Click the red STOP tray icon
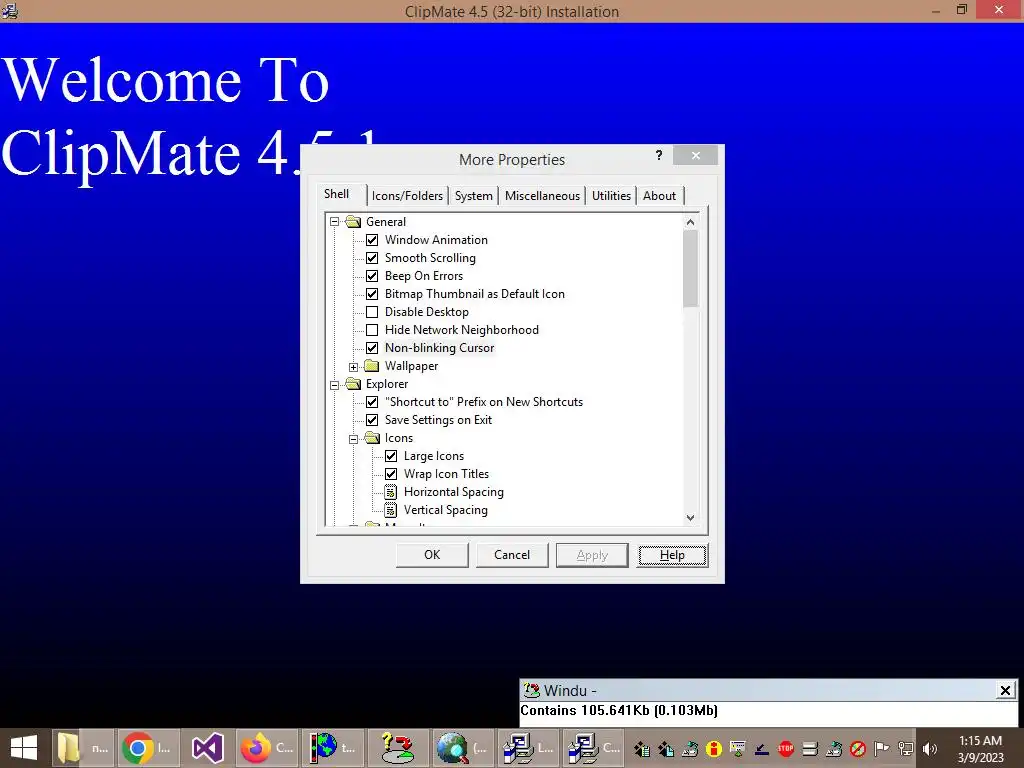 786,748
